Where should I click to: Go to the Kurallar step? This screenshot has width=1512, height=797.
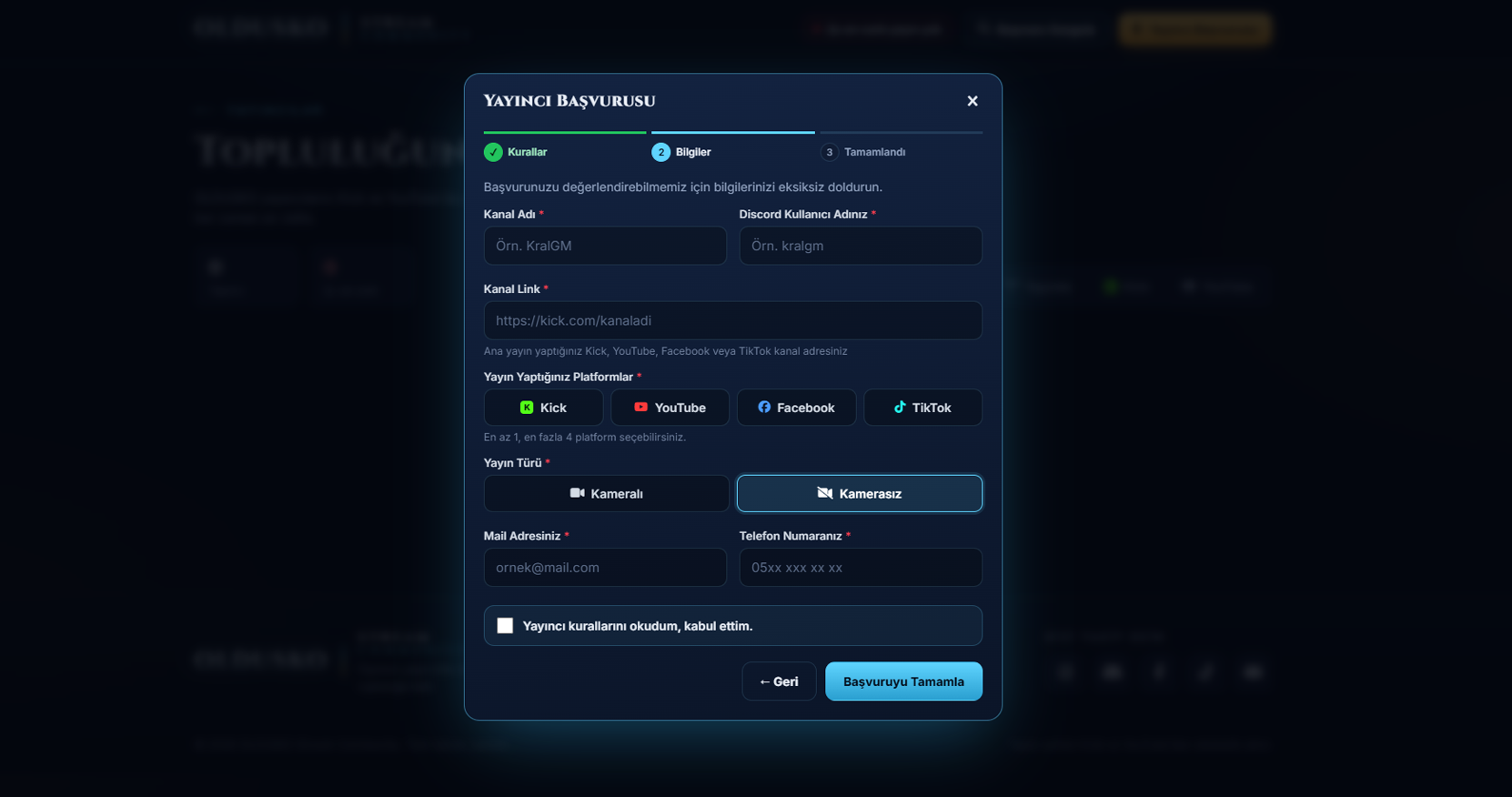point(516,152)
